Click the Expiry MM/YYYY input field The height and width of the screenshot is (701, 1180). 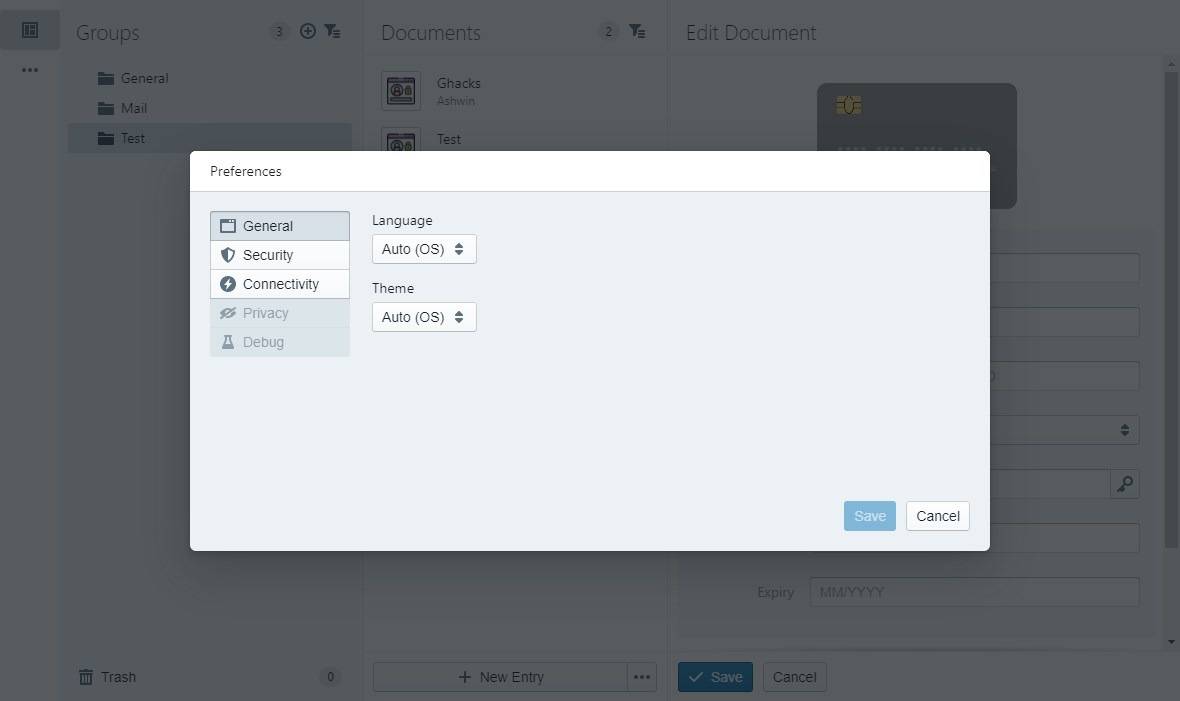coord(975,592)
